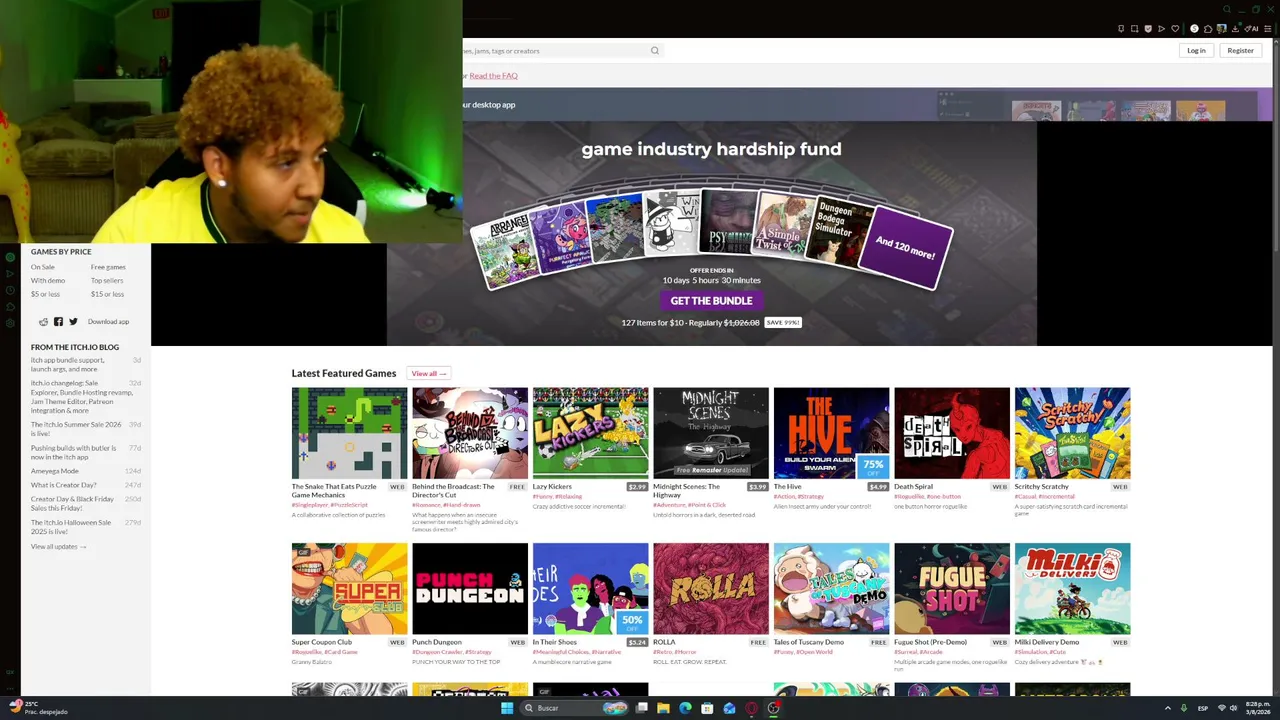
Task: Open the itch.io Reddit icon link
Action: click(43, 322)
